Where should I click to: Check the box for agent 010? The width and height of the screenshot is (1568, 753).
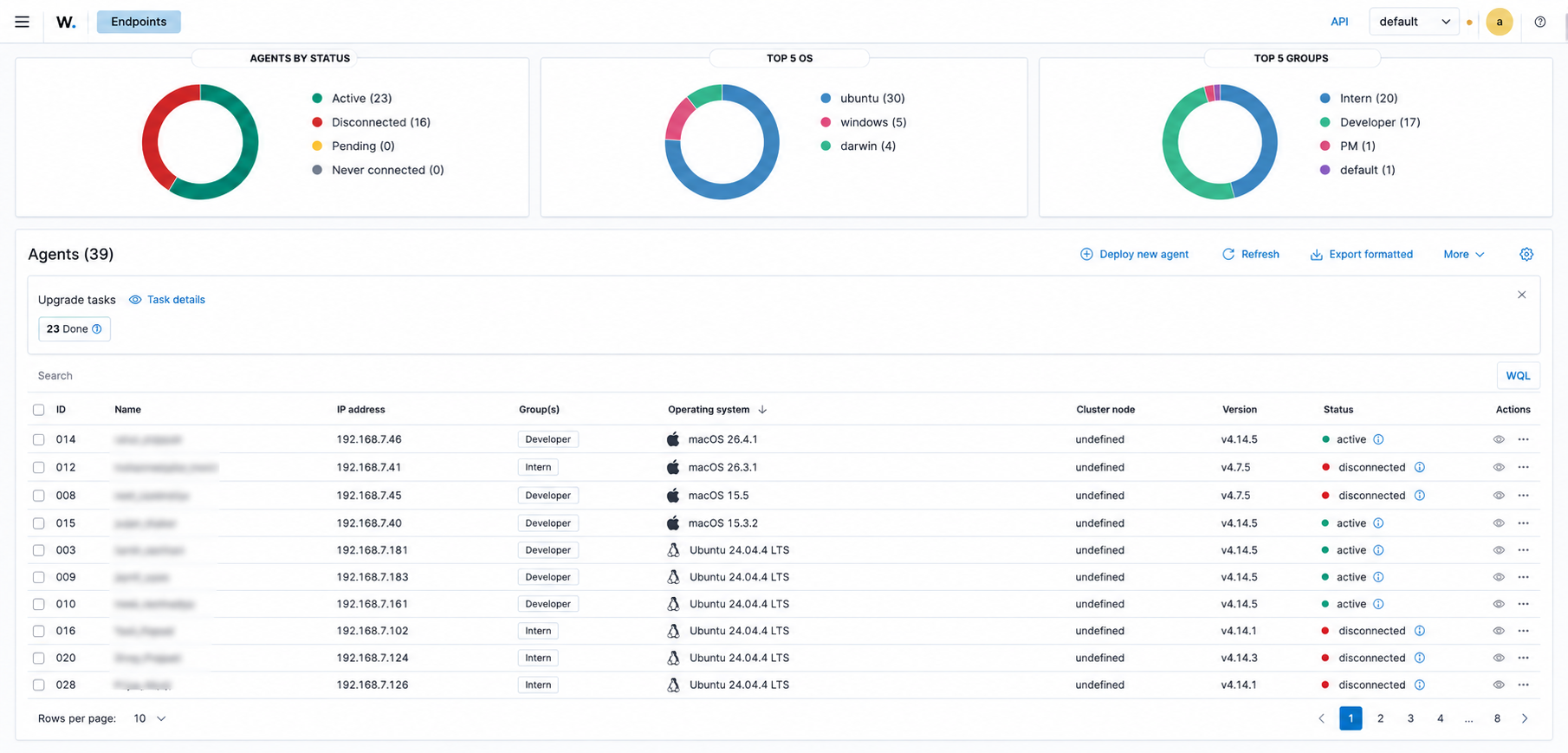point(38,604)
